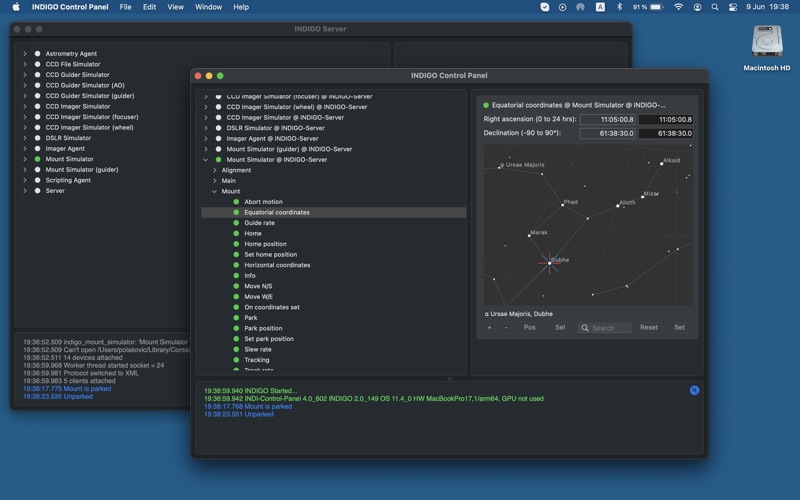This screenshot has width=800, height=500.
Task: Select the Slew rate property
Action: 258,349
